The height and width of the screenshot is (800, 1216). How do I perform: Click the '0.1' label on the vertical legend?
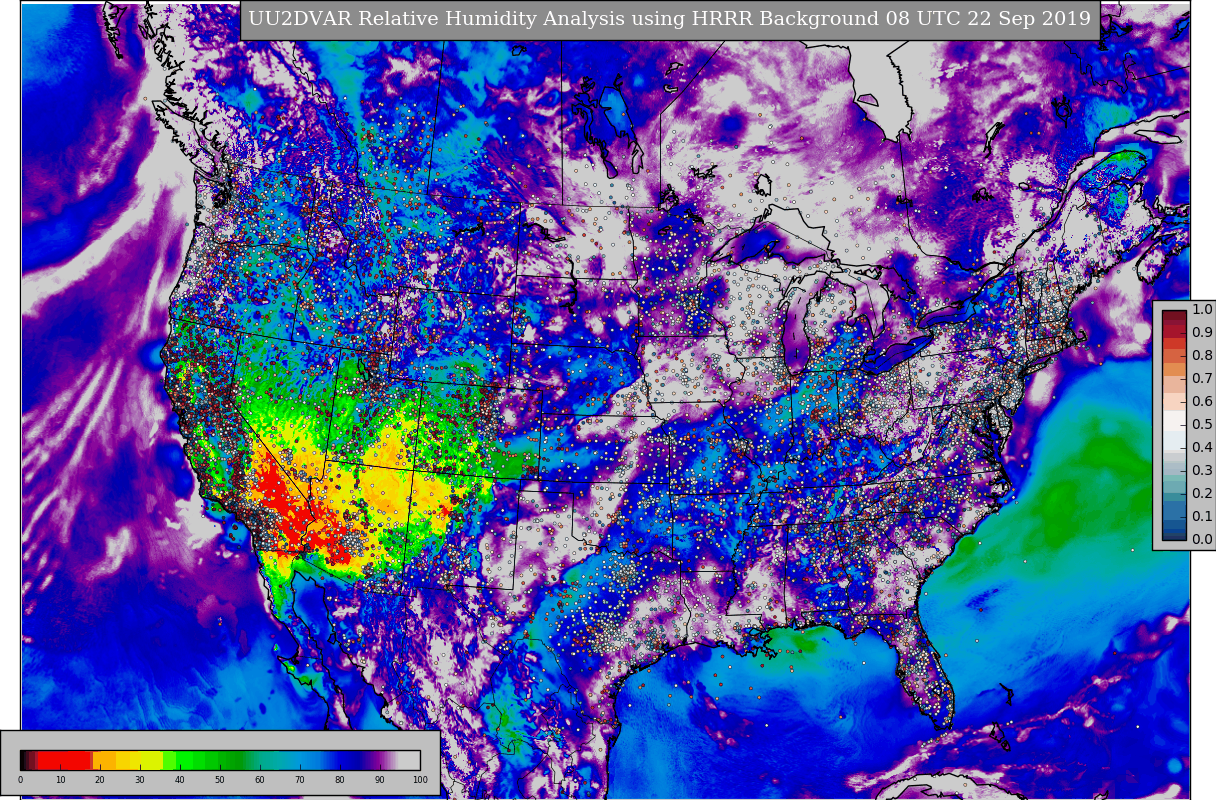tap(1202, 516)
